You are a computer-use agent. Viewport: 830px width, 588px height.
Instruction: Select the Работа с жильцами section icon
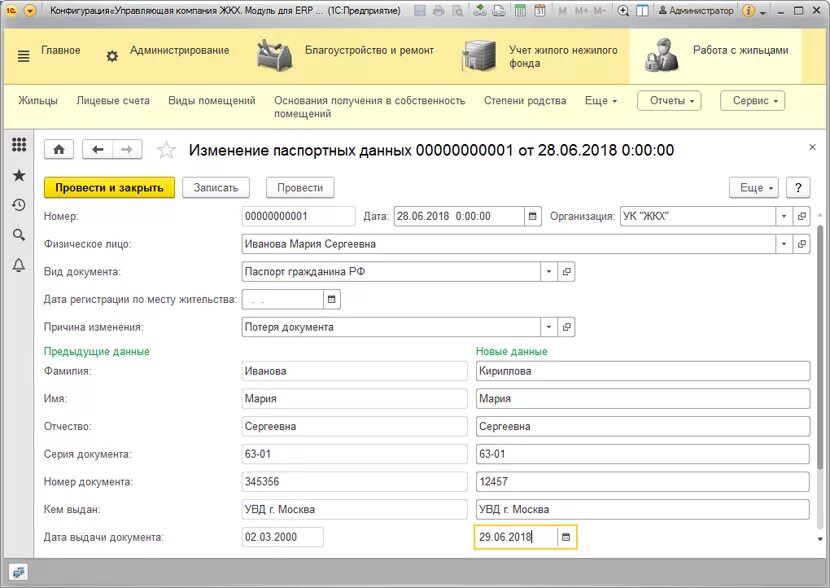662,57
